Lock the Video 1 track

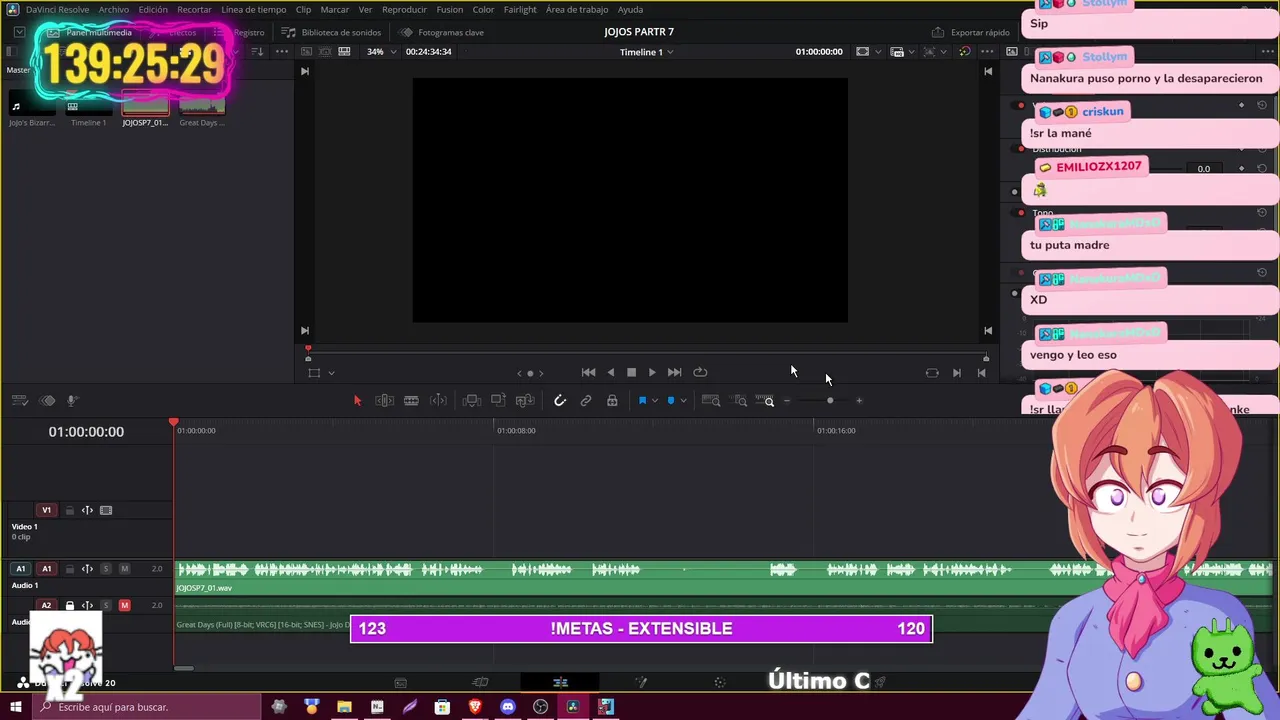click(70, 510)
